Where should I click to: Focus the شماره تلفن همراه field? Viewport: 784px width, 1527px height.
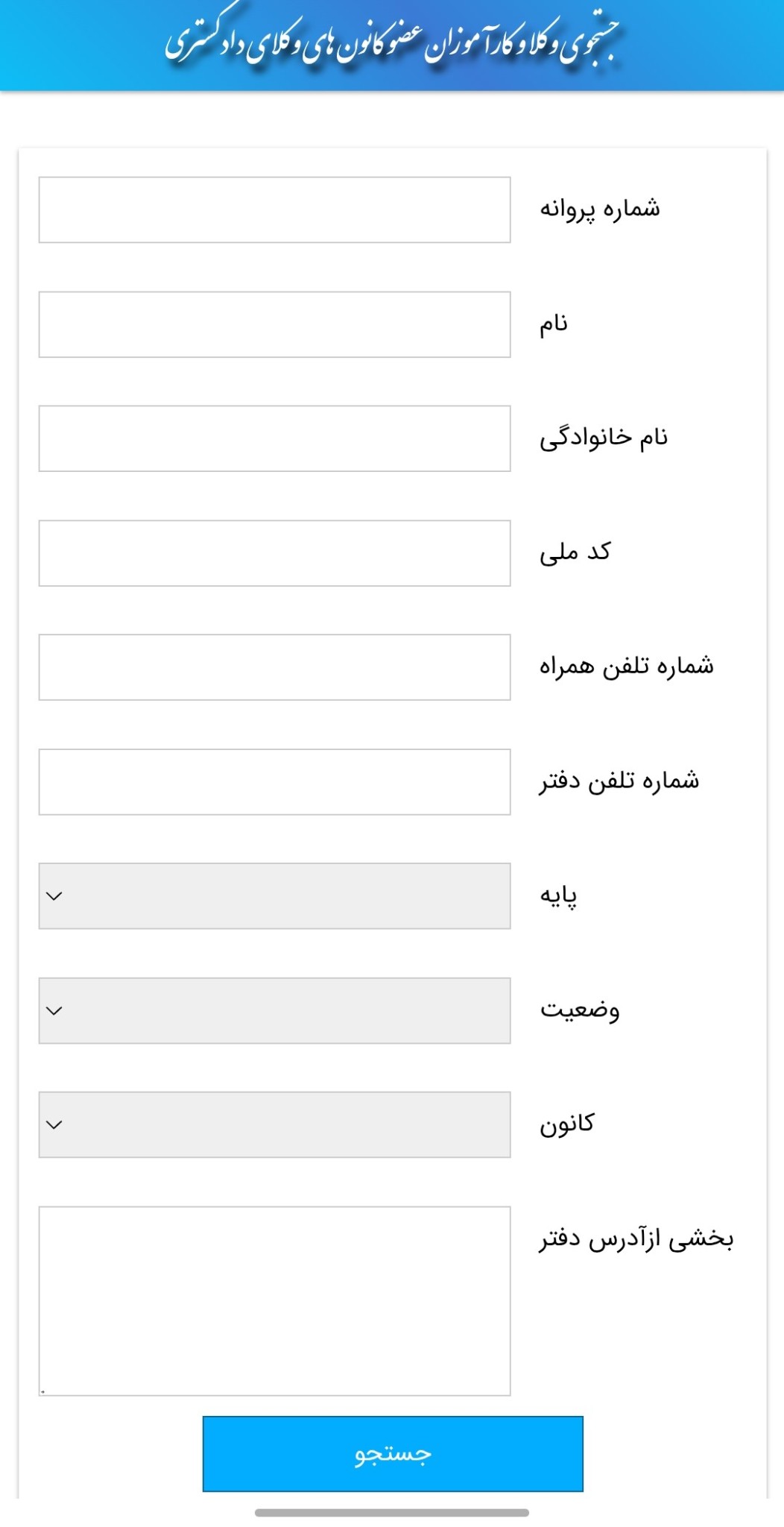274,667
